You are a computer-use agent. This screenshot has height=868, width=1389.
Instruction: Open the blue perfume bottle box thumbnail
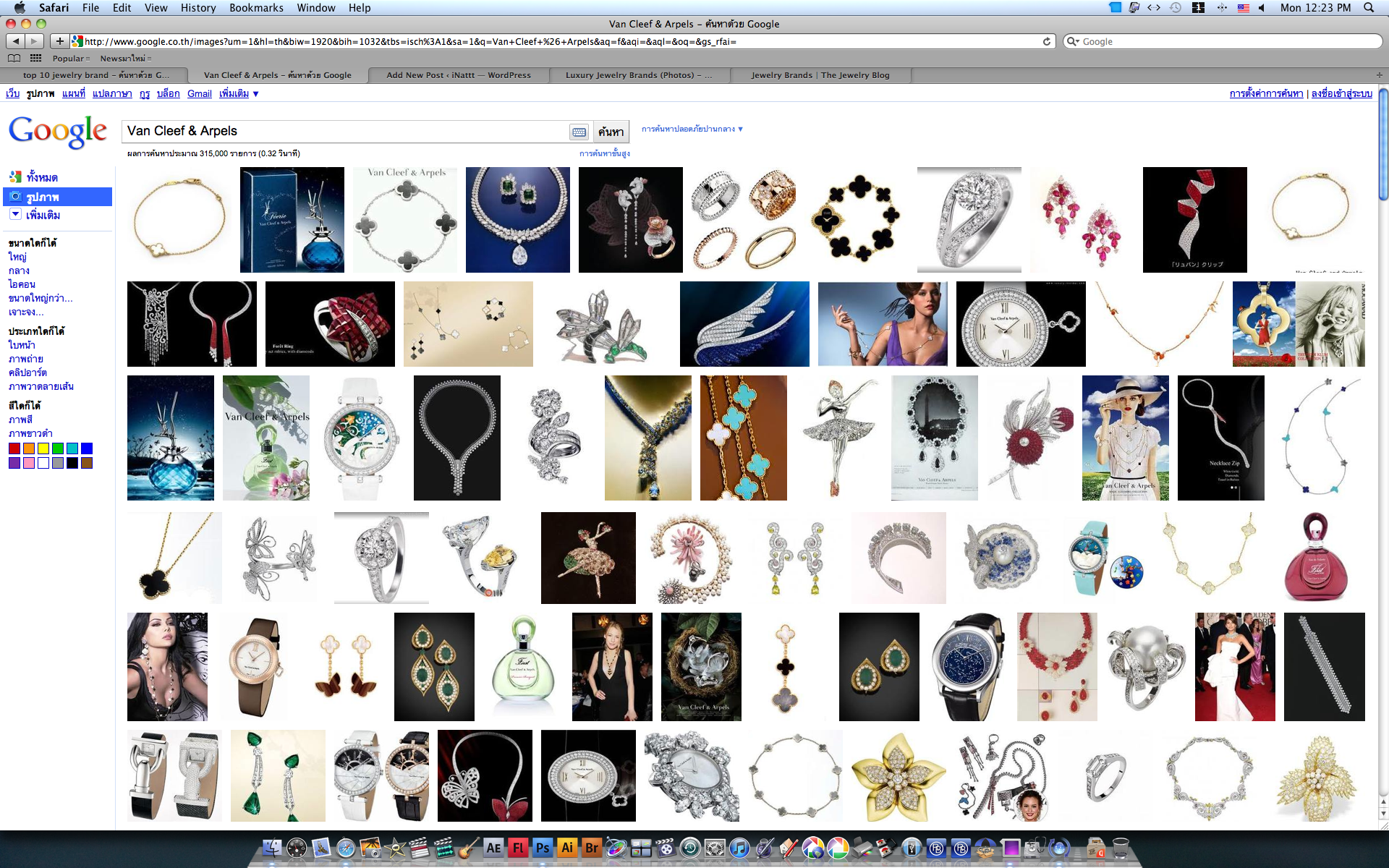292,220
